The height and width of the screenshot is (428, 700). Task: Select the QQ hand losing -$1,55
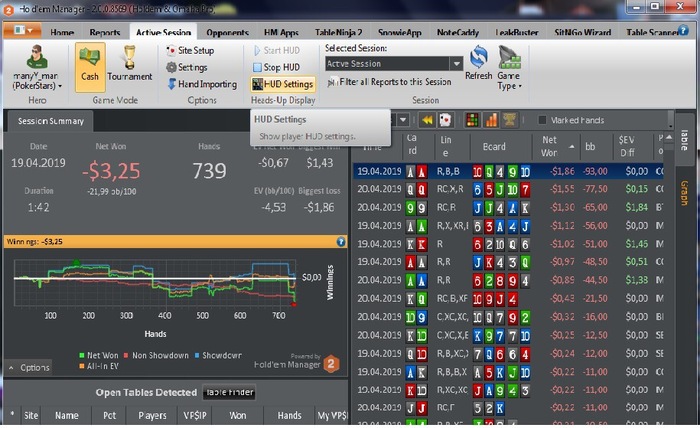(508, 190)
